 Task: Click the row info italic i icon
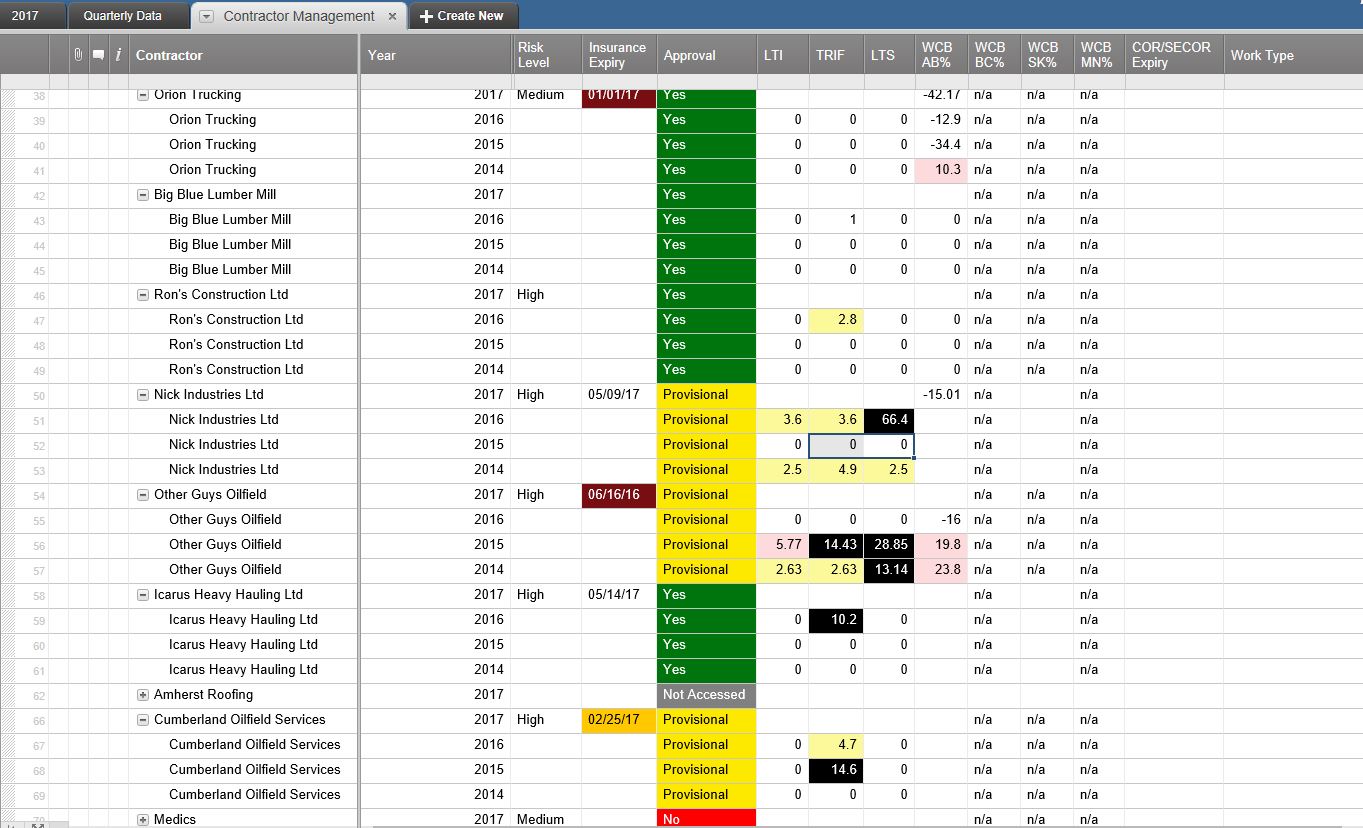click(x=118, y=55)
